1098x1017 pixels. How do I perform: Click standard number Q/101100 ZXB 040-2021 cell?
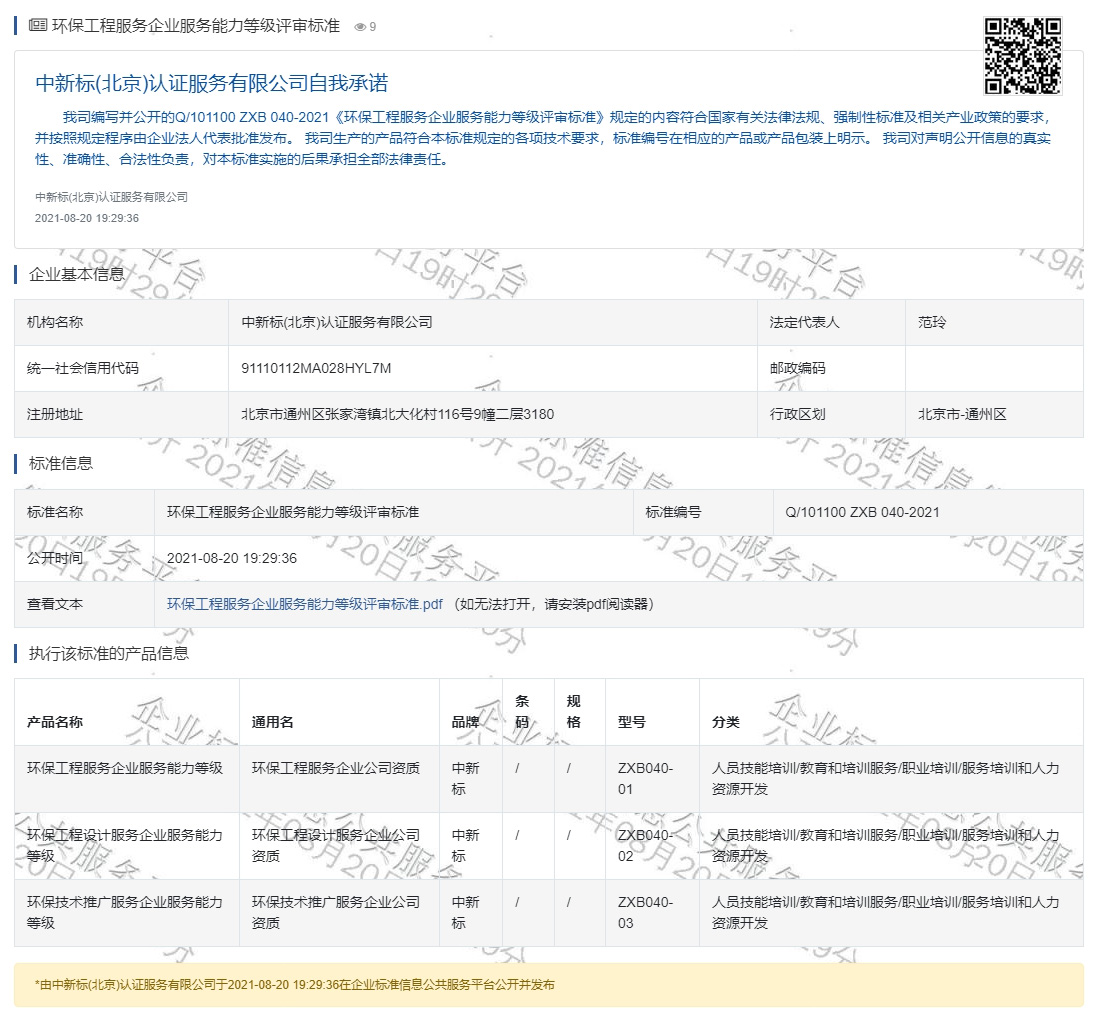pyautogui.click(x=928, y=513)
